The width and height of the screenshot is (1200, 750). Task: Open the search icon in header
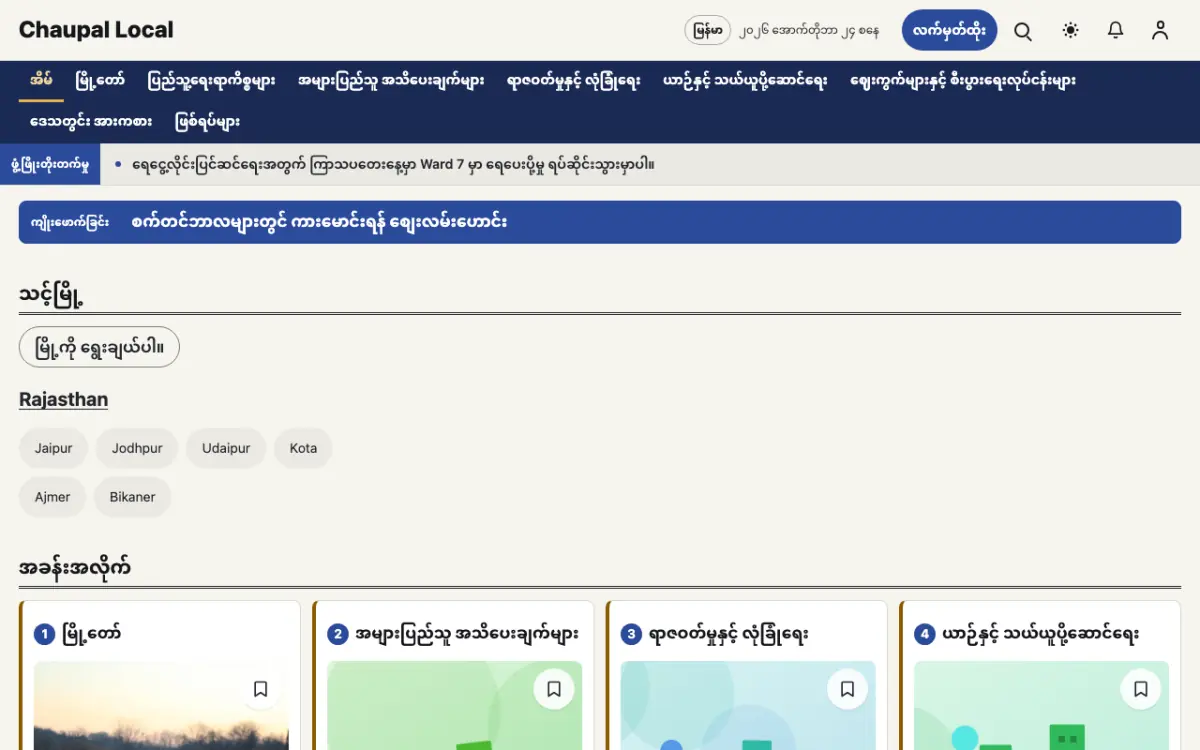click(x=1023, y=31)
